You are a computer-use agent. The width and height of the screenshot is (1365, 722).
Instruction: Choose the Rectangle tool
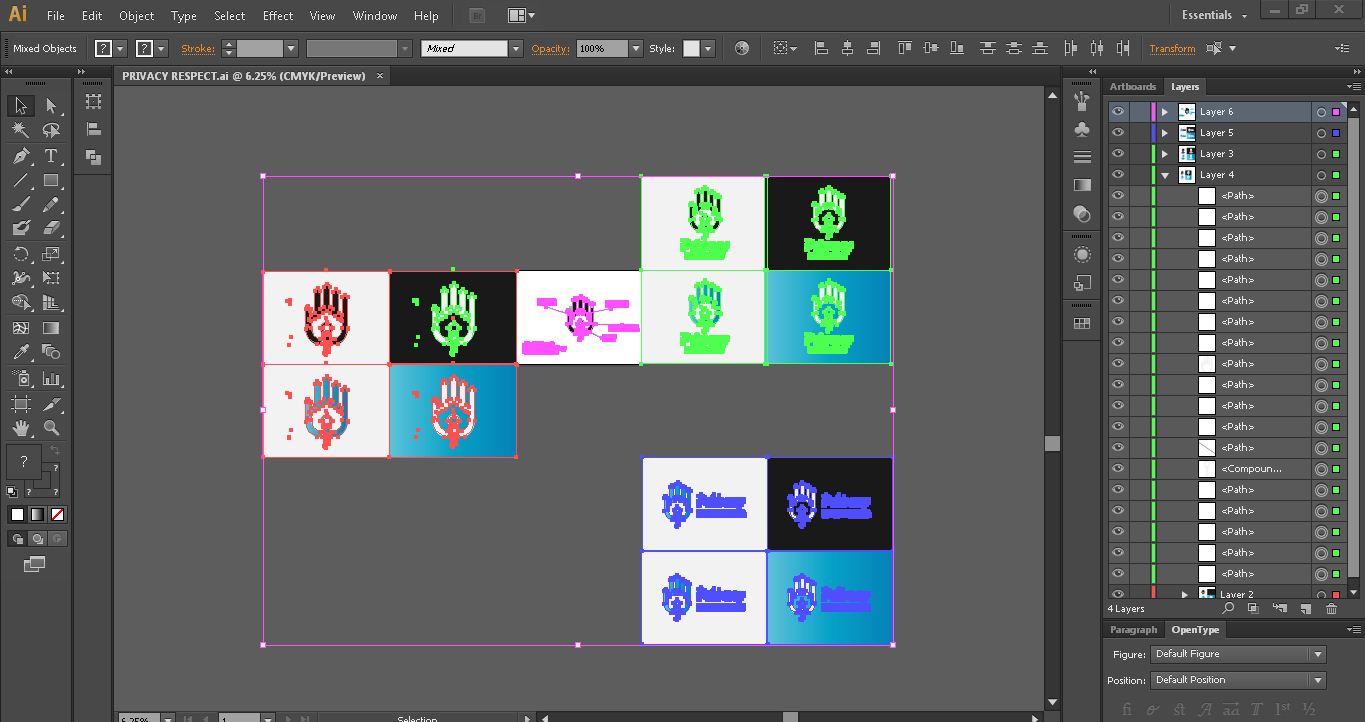pos(51,181)
